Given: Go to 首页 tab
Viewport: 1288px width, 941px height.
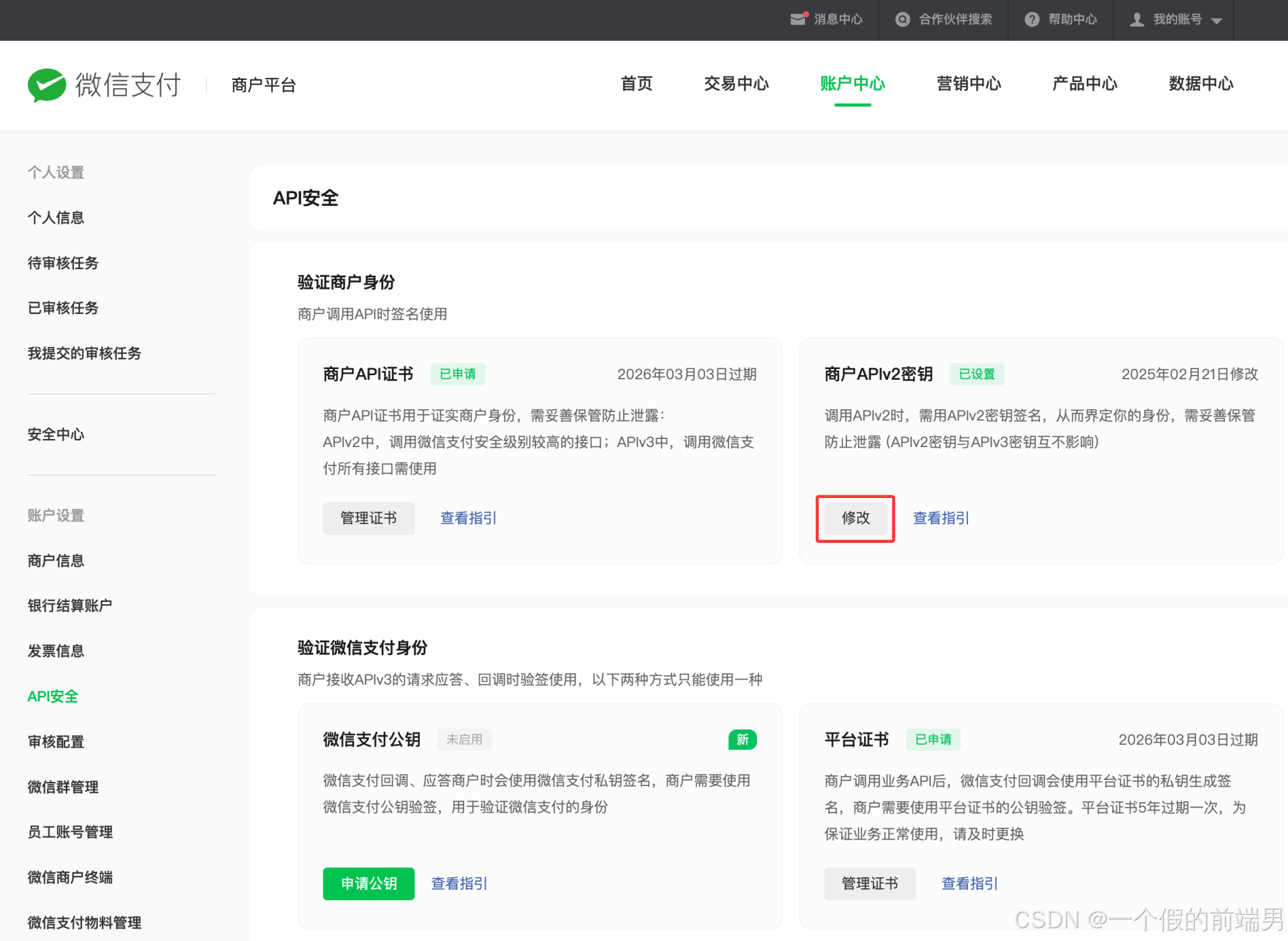Looking at the screenshot, I should point(637,84).
